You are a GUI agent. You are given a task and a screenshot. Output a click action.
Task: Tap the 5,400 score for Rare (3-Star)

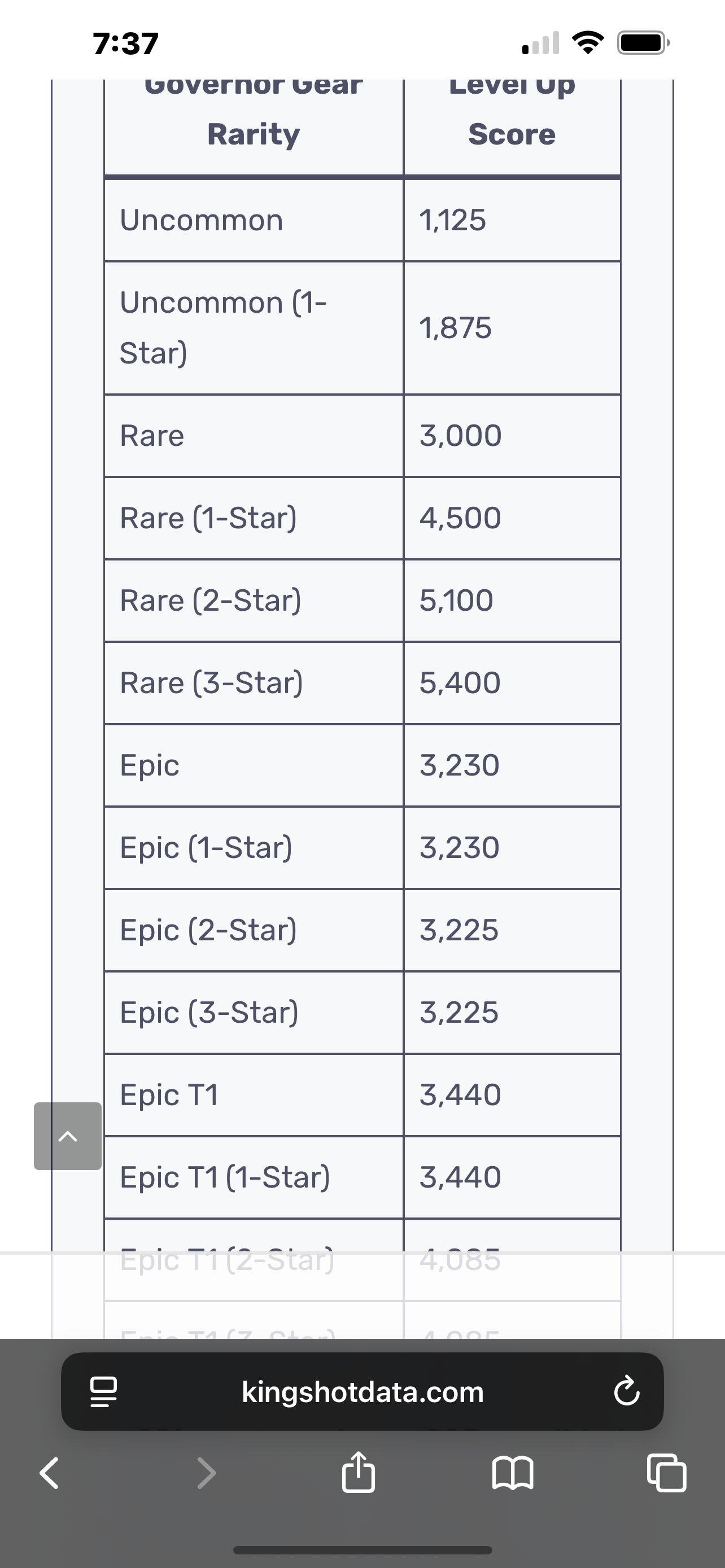click(x=460, y=683)
